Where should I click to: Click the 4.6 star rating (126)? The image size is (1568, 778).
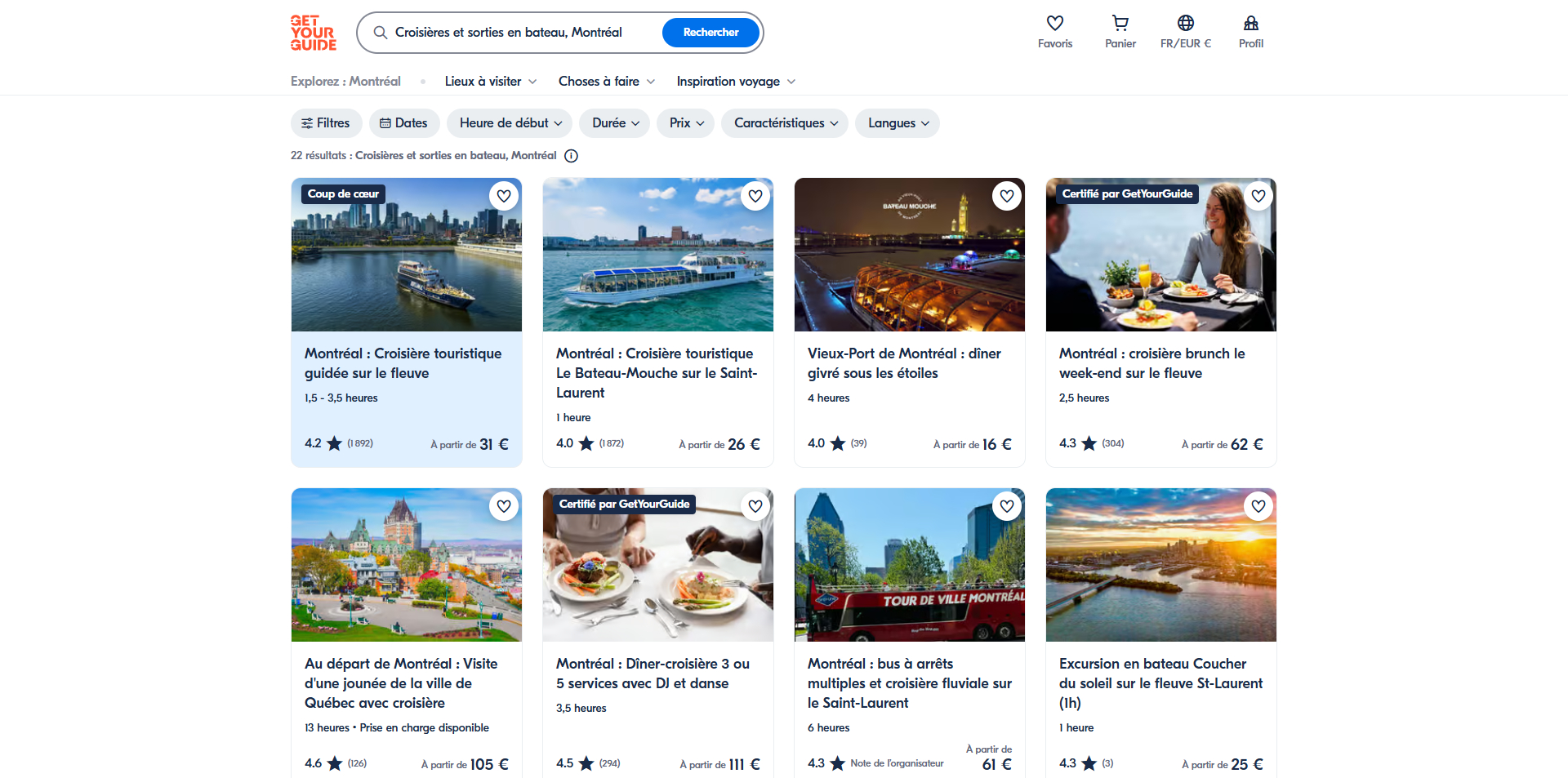336,763
